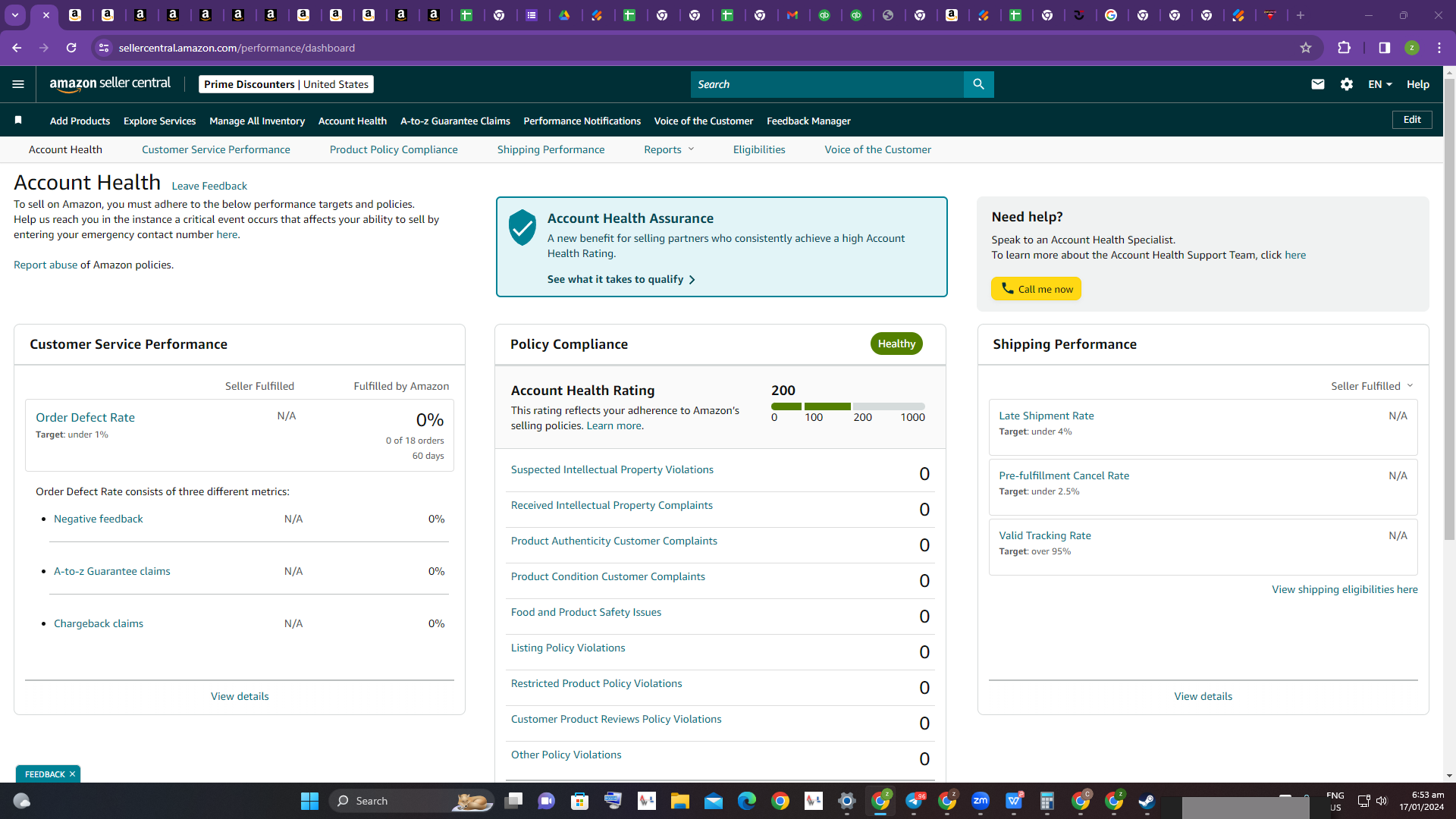Reload the page with the refresh icon
The width and height of the screenshot is (1456, 819).
point(71,48)
